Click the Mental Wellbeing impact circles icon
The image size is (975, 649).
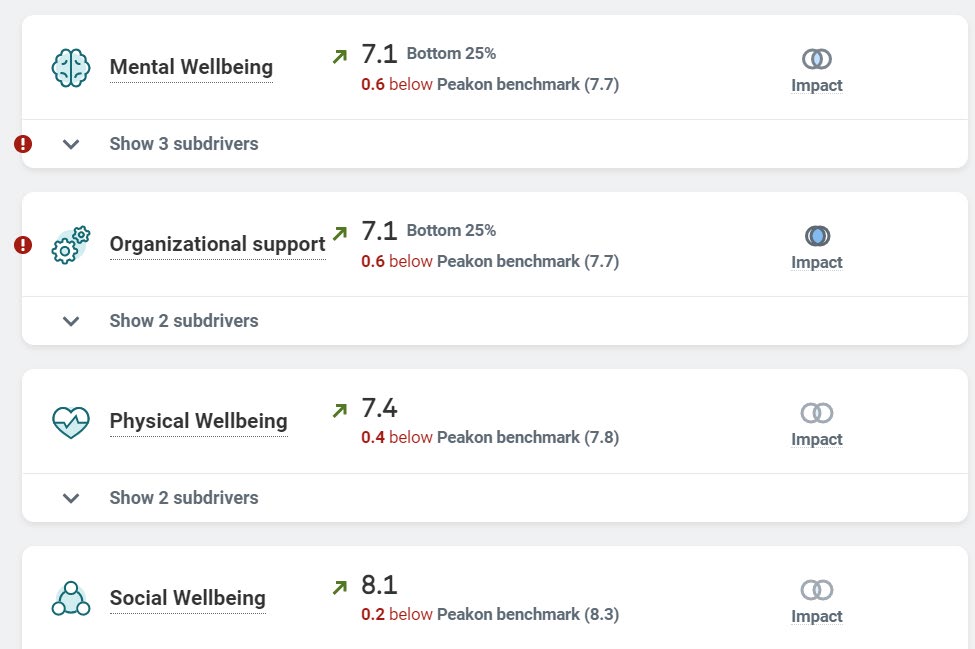817,59
